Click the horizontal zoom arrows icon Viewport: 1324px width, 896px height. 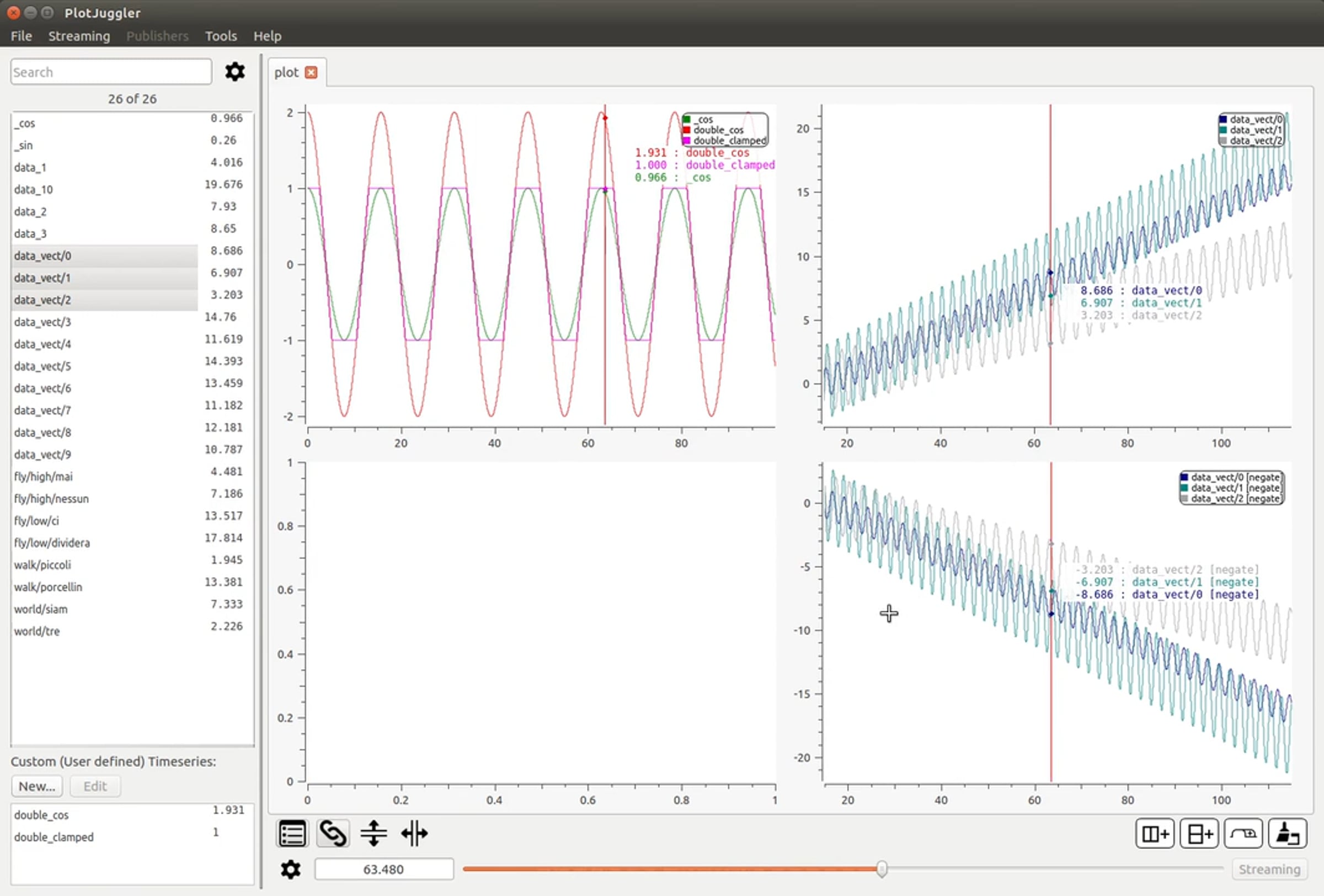click(414, 834)
